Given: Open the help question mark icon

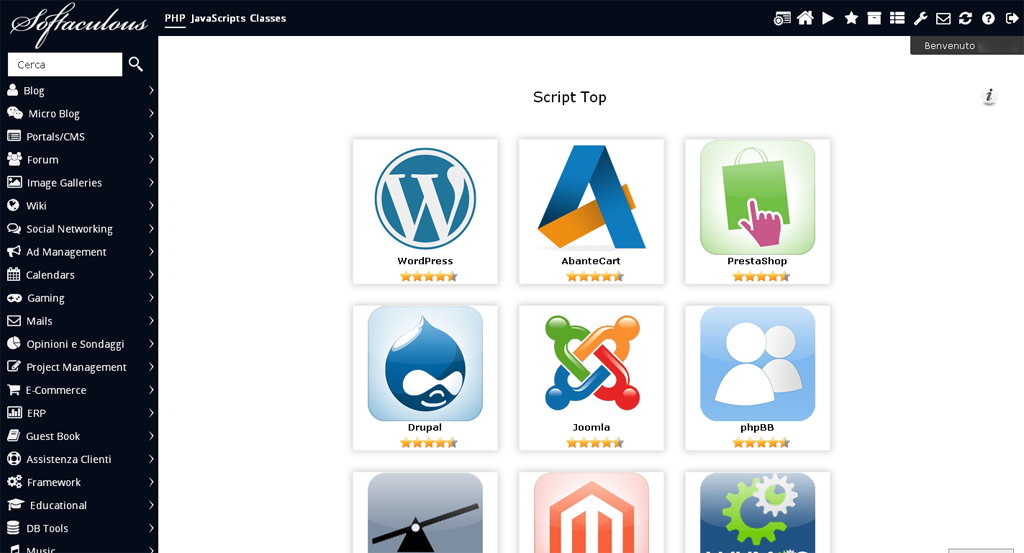Looking at the screenshot, I should tap(988, 18).
